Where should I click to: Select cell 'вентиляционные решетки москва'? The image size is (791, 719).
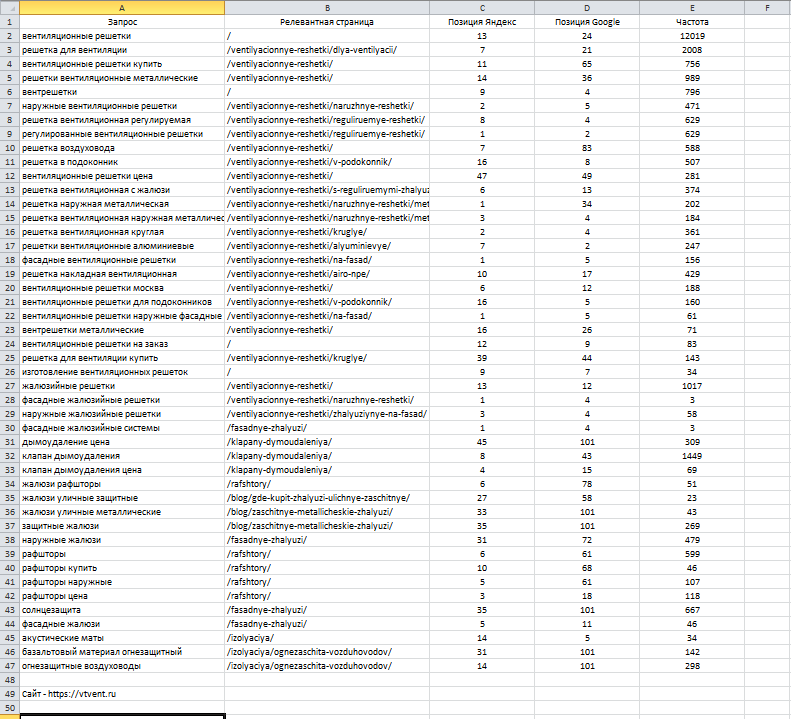(122, 288)
